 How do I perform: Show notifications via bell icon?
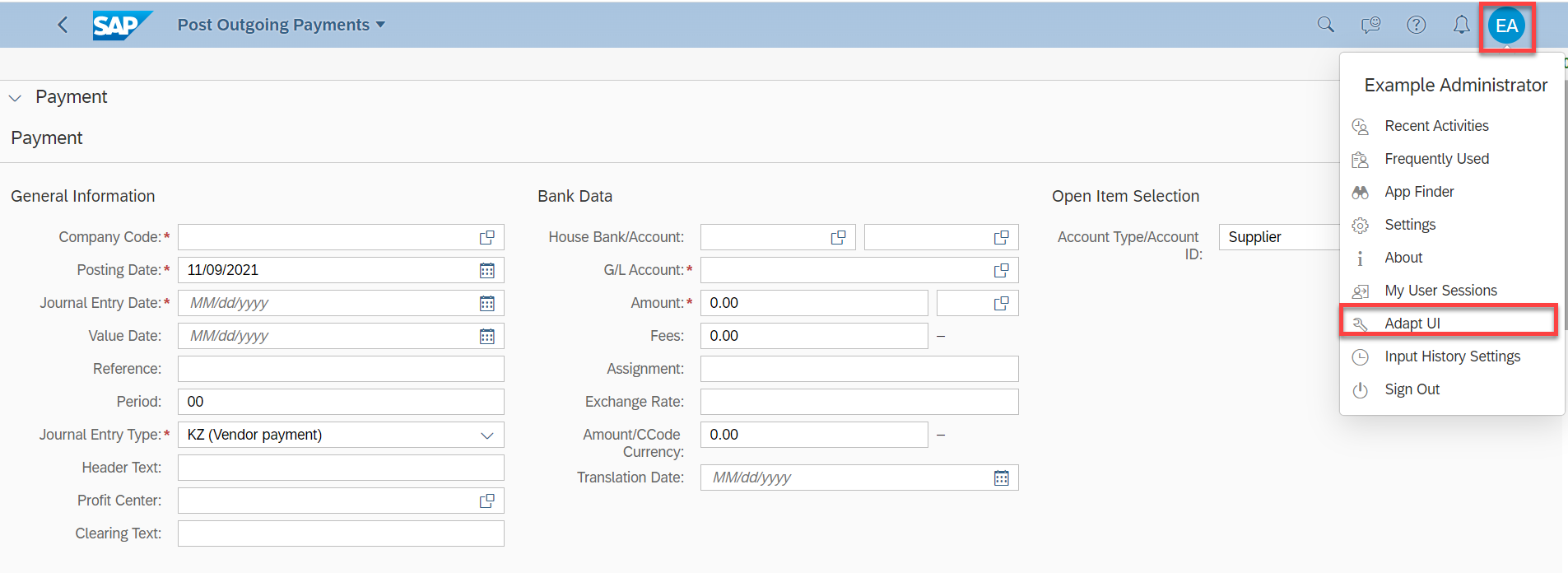[1461, 25]
